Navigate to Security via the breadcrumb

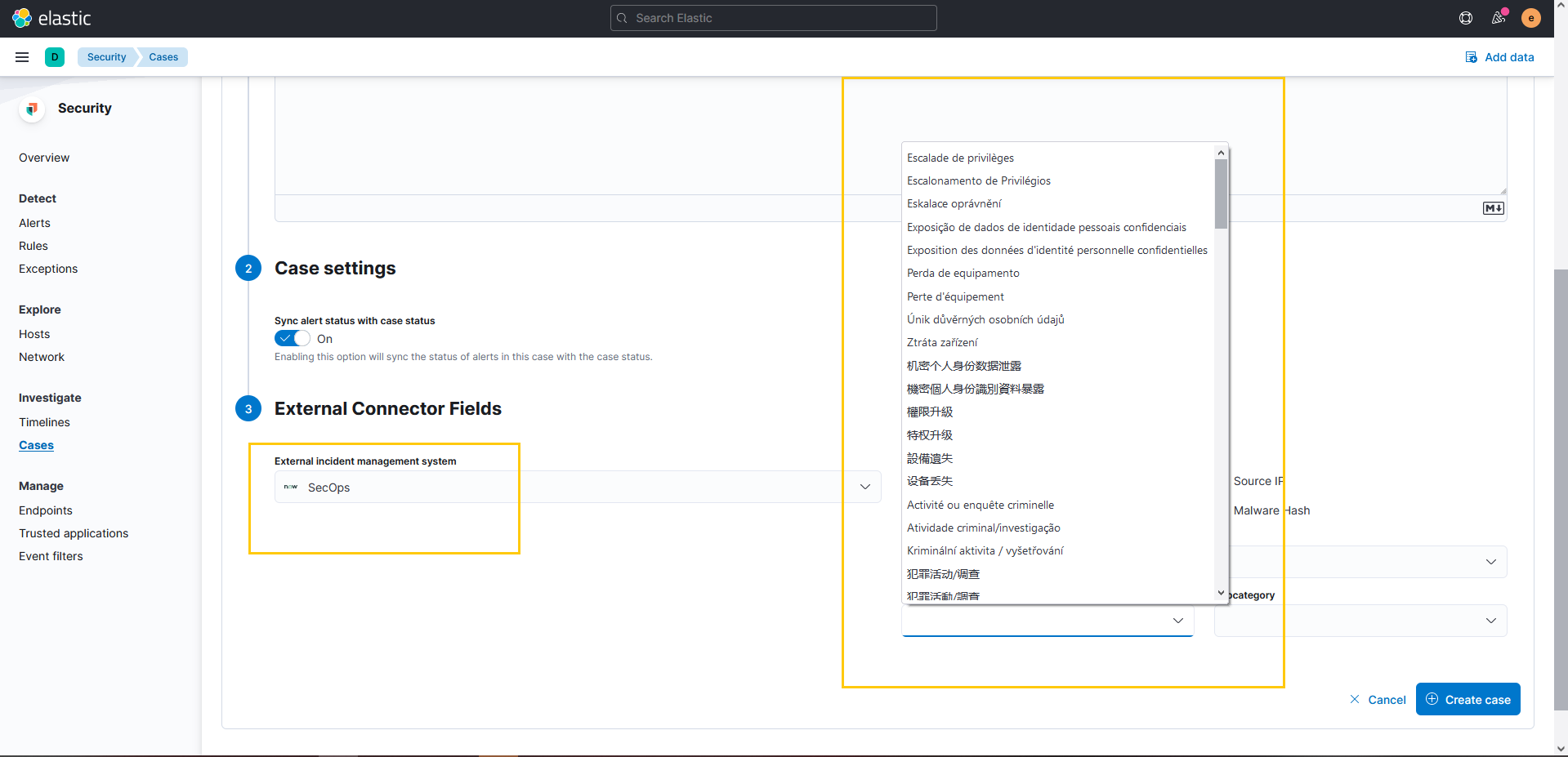(x=105, y=57)
